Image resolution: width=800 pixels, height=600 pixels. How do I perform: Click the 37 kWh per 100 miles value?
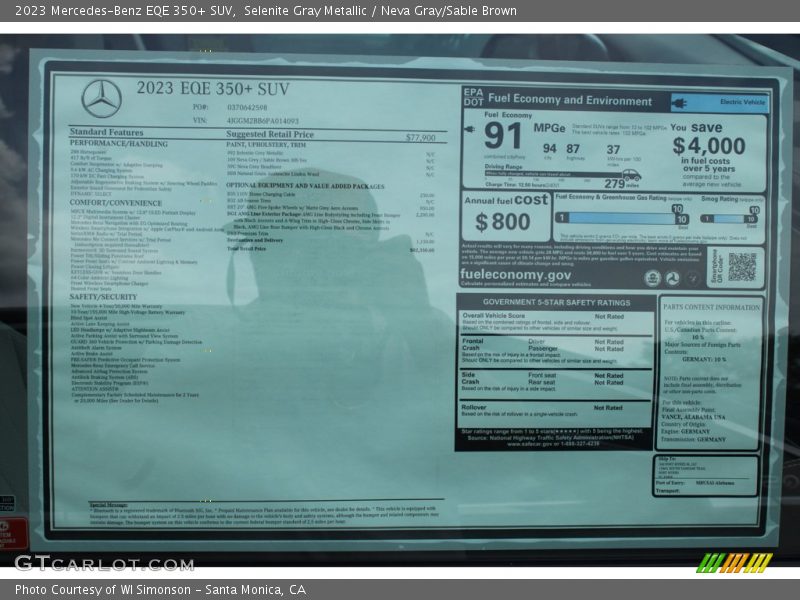(x=613, y=149)
